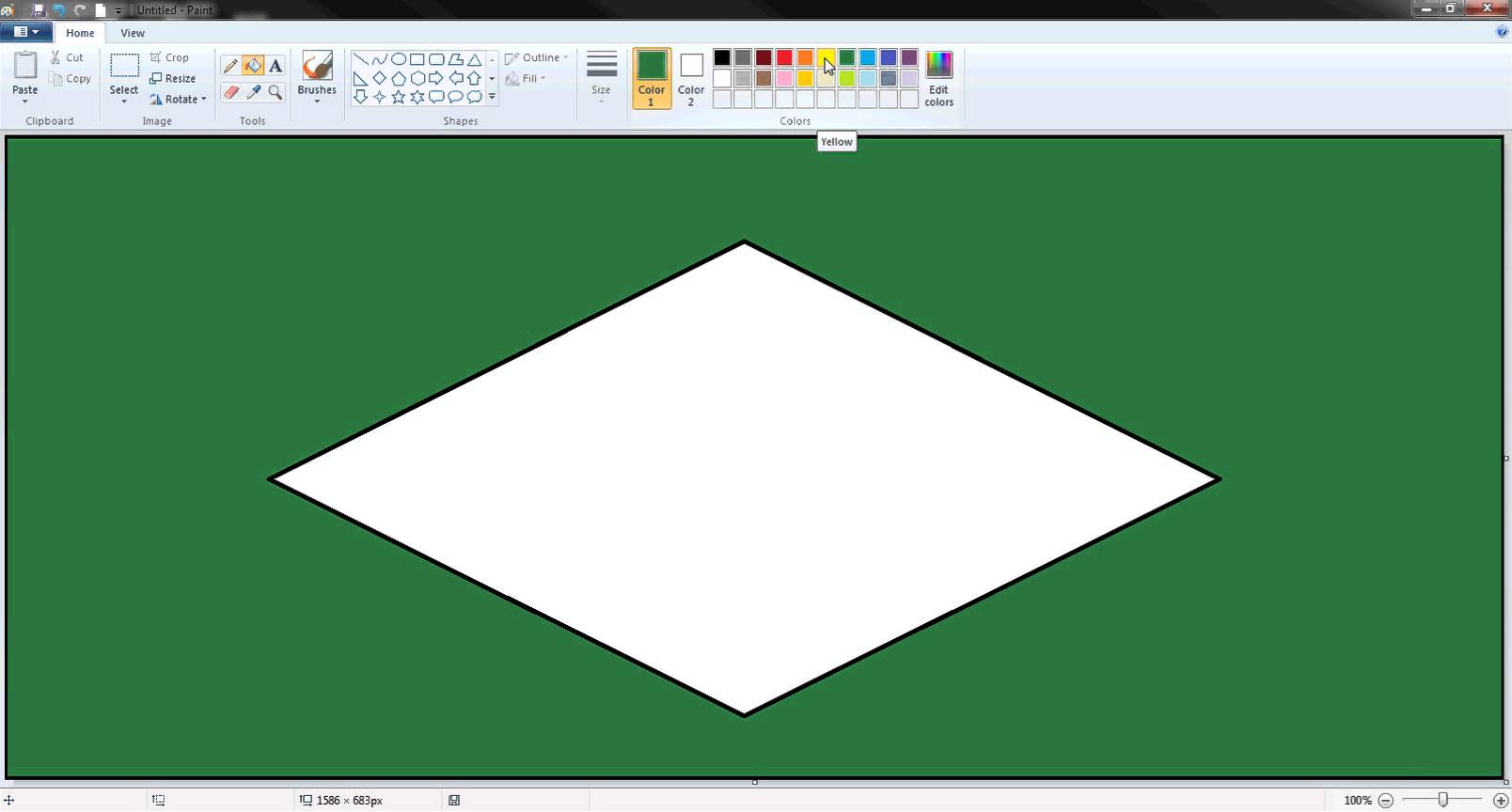The width and height of the screenshot is (1512, 812).
Task: Click the rectangular Select tool button
Action: coord(124,65)
